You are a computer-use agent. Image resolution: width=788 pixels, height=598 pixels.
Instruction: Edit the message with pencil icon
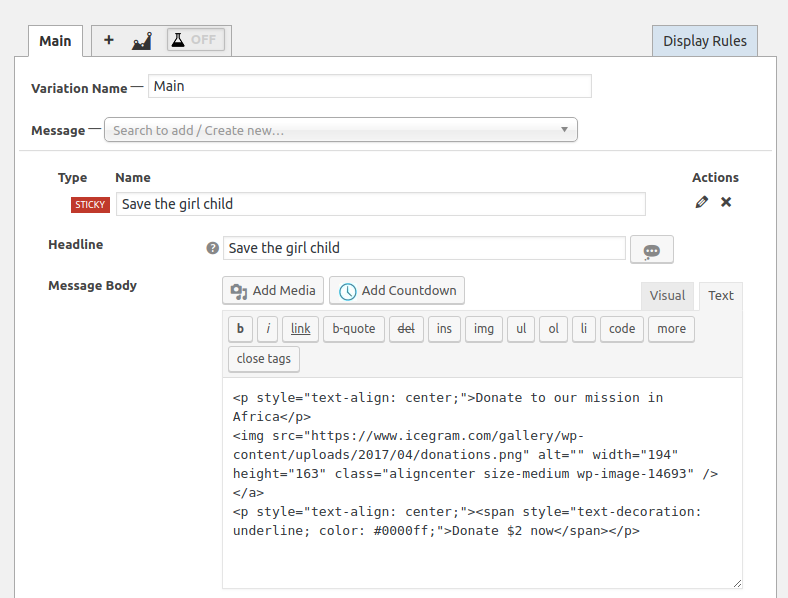point(702,202)
